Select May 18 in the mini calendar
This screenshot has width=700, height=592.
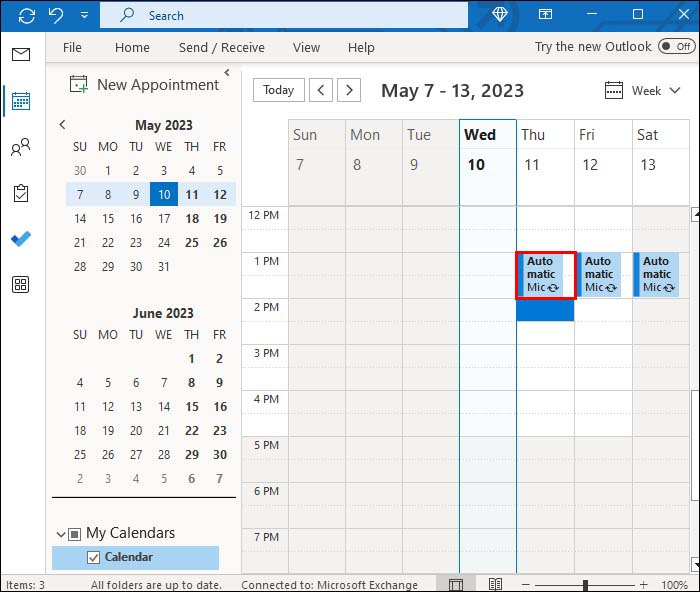click(192, 218)
